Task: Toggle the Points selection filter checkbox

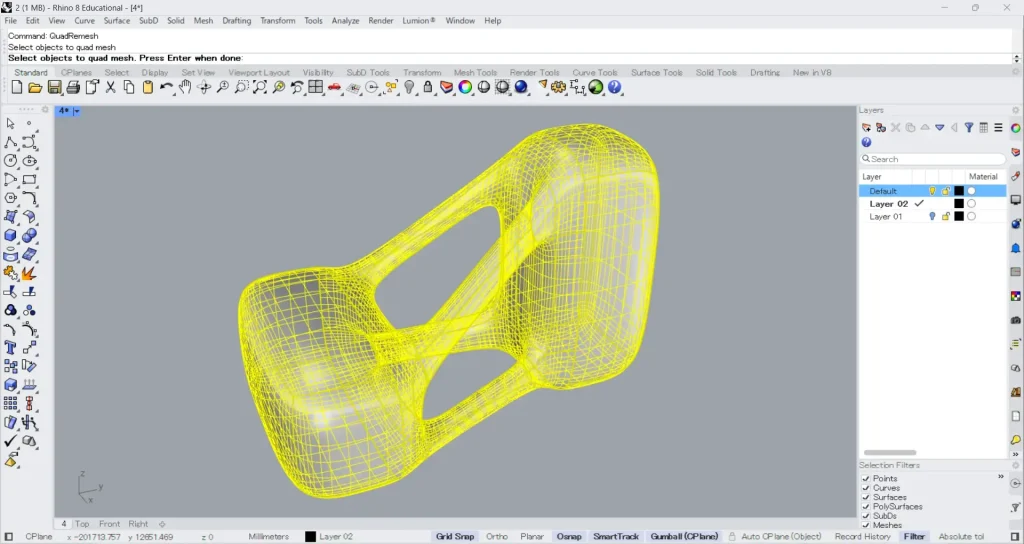Action: coord(866,479)
